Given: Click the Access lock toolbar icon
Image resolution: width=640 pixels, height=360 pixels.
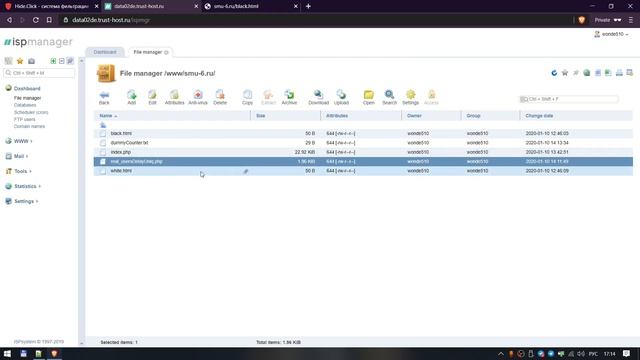Looking at the screenshot, I should click(431, 98).
